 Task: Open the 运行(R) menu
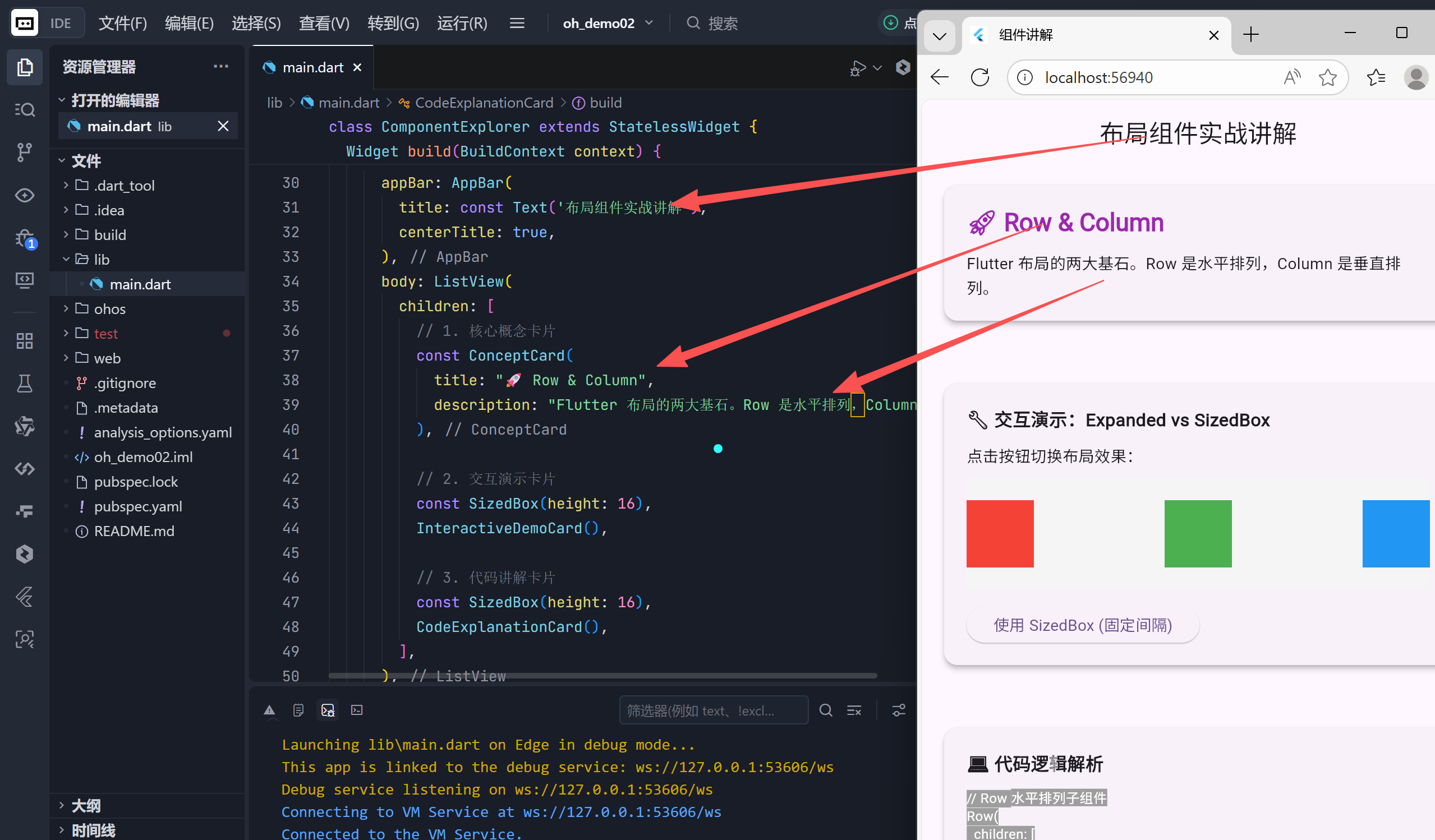[x=462, y=24]
